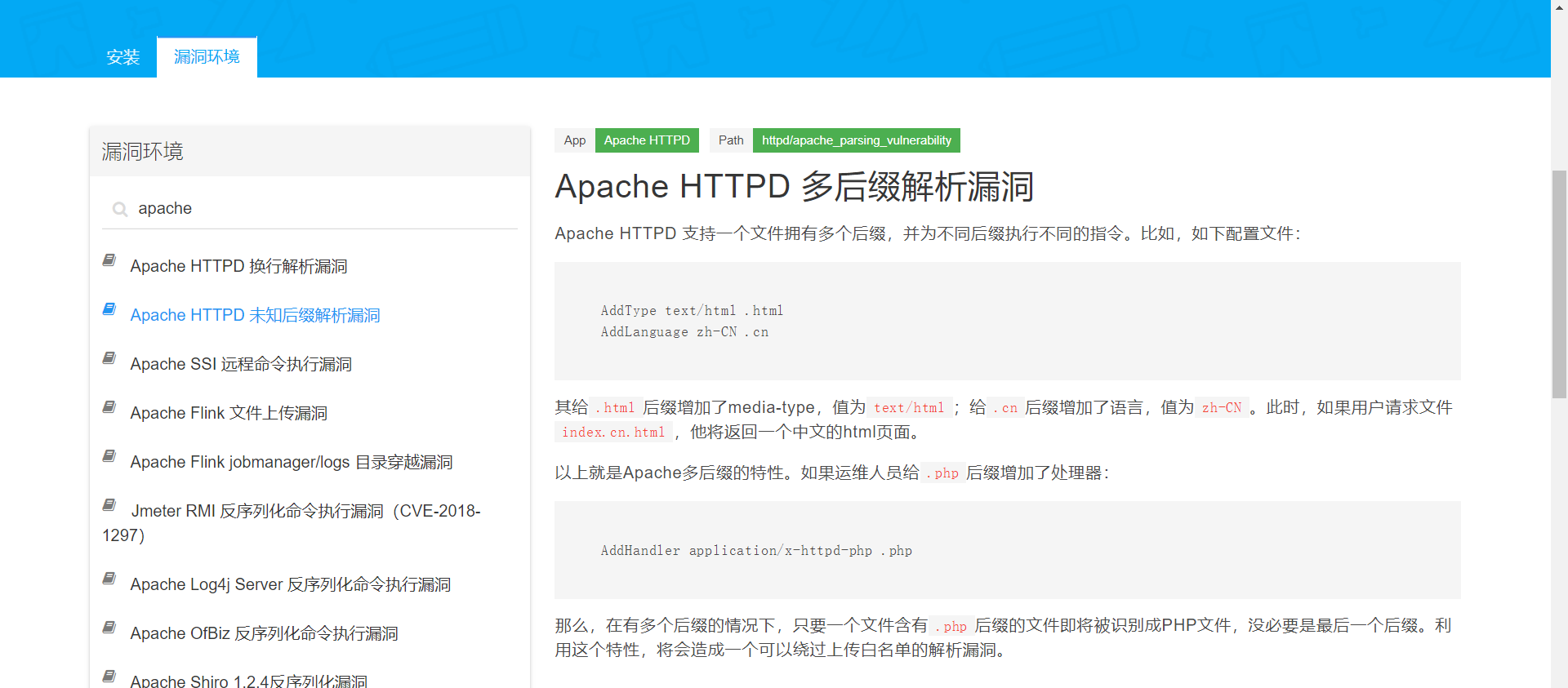Image resolution: width=1568 pixels, height=688 pixels.
Task: Click the App label badge
Action: [x=575, y=140]
